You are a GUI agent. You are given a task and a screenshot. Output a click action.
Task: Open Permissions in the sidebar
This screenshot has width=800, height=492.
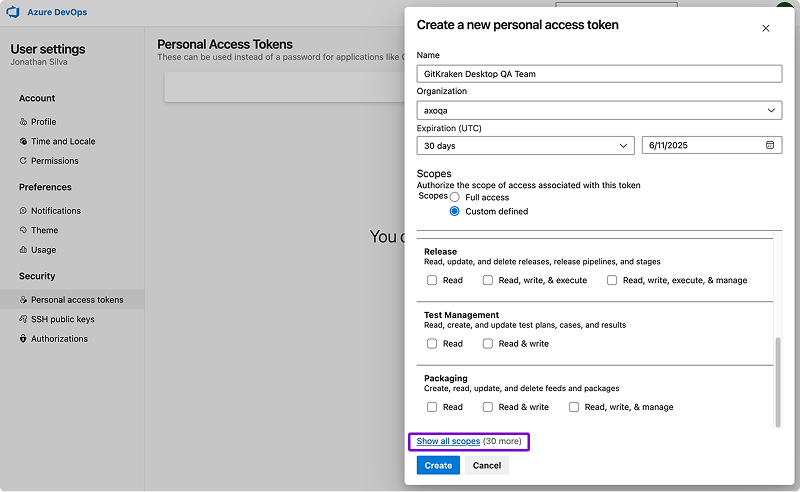click(55, 161)
